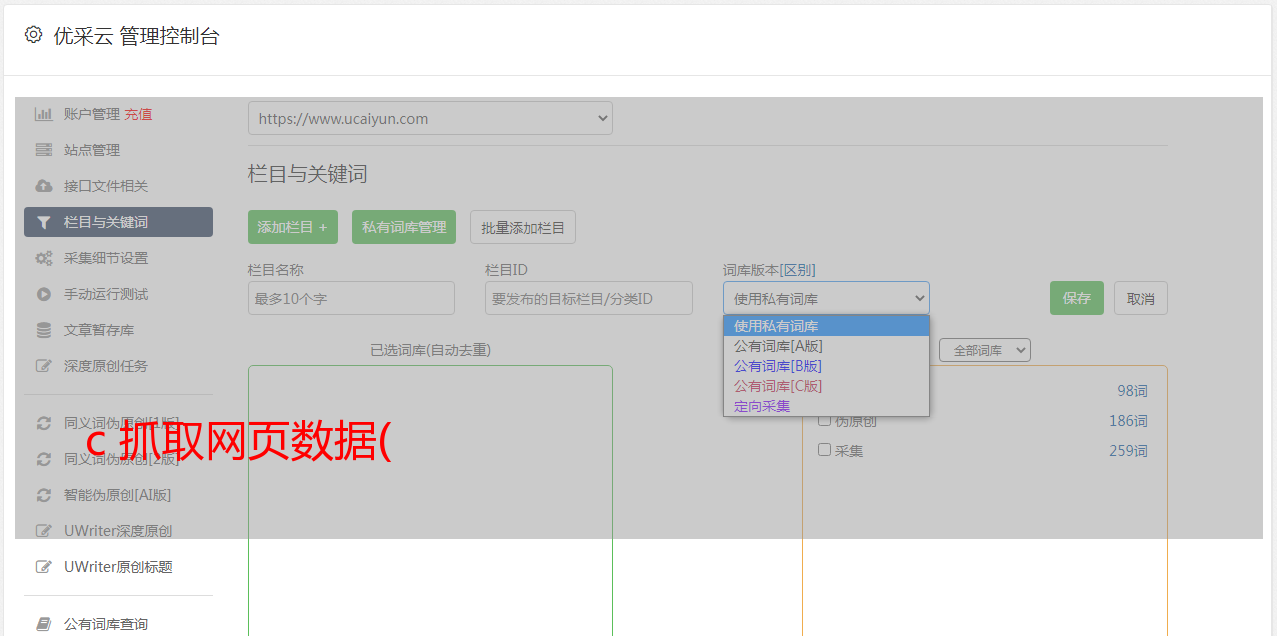The width and height of the screenshot is (1277, 636).
Task: Choose the highlighted 使用私有词库 option
Action: [x=826, y=326]
